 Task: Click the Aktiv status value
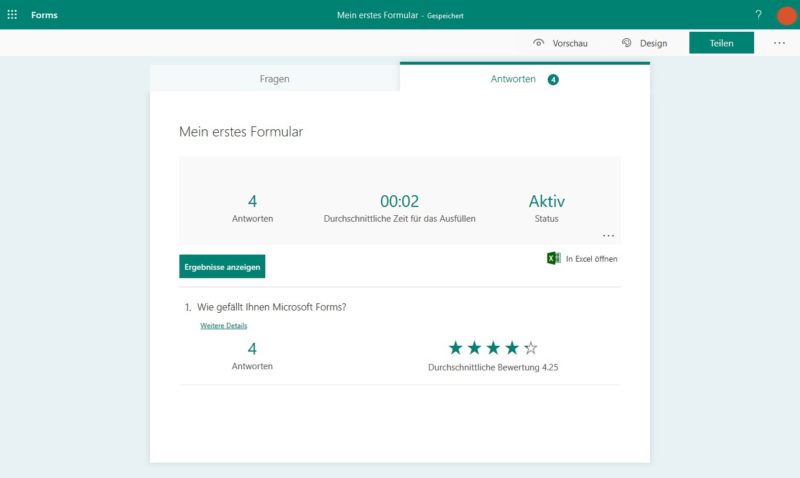coord(546,201)
